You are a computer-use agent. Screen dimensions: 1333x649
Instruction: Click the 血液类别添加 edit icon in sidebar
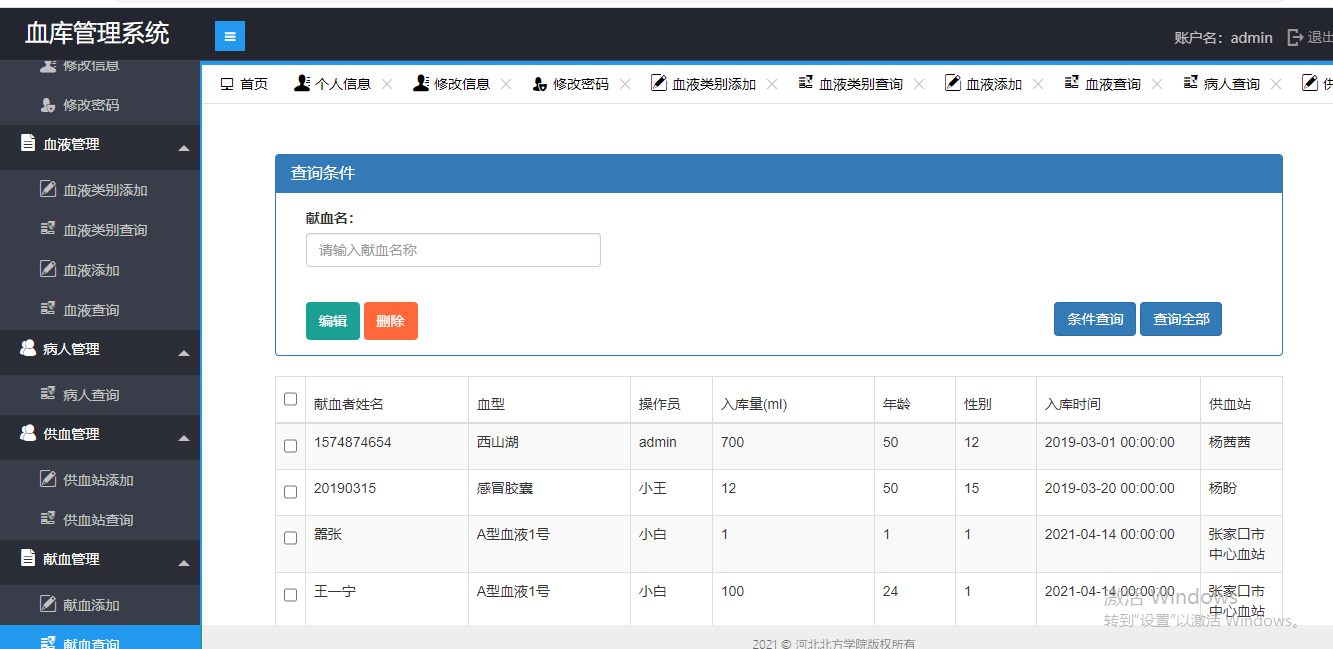coord(48,189)
